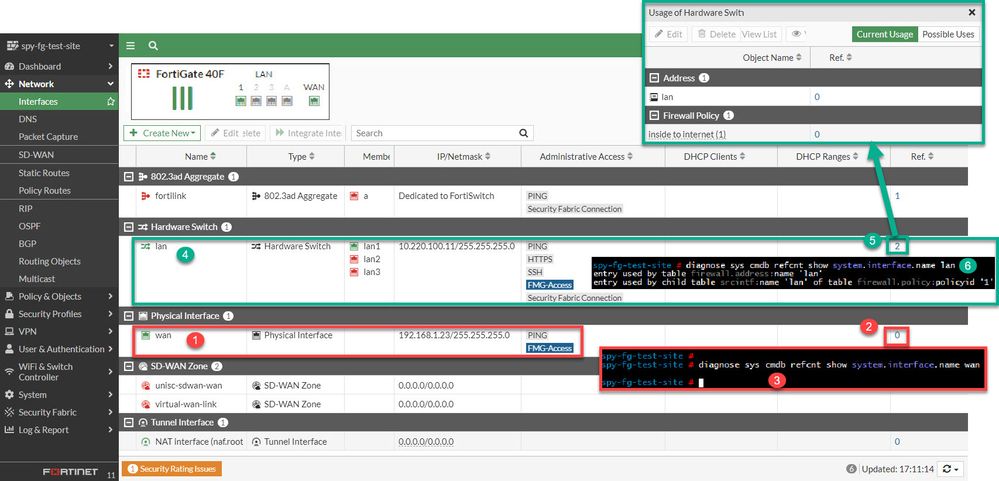Click the Security Rating Issues button

tap(171, 469)
